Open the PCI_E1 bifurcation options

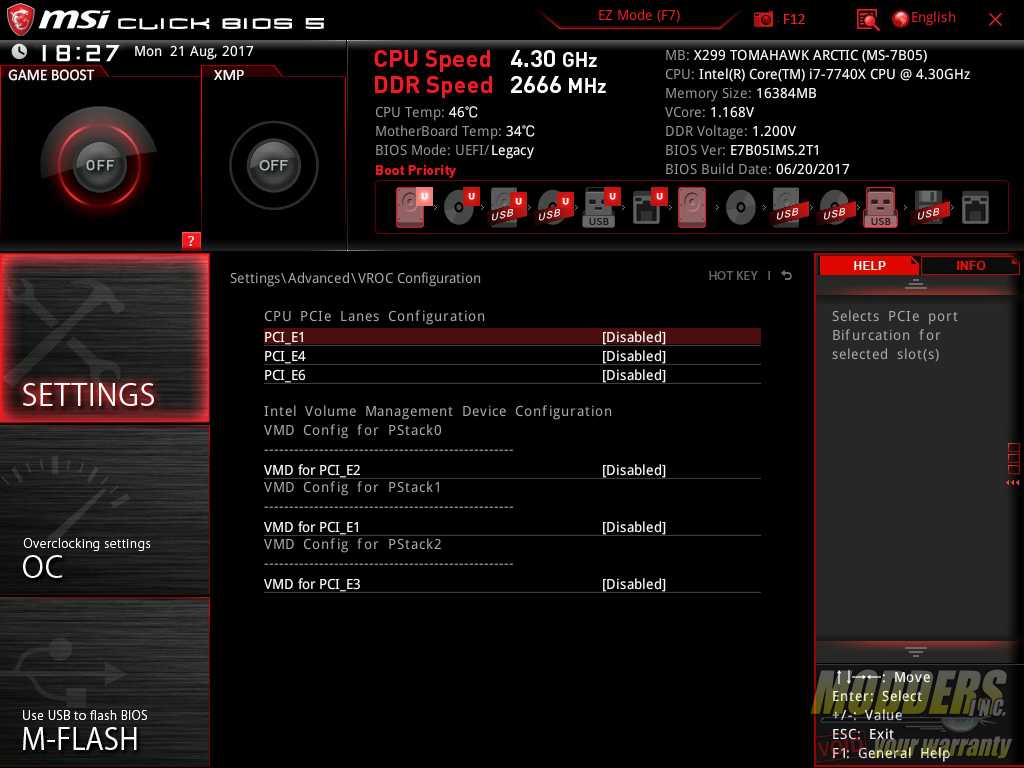pyautogui.click(x=512, y=336)
